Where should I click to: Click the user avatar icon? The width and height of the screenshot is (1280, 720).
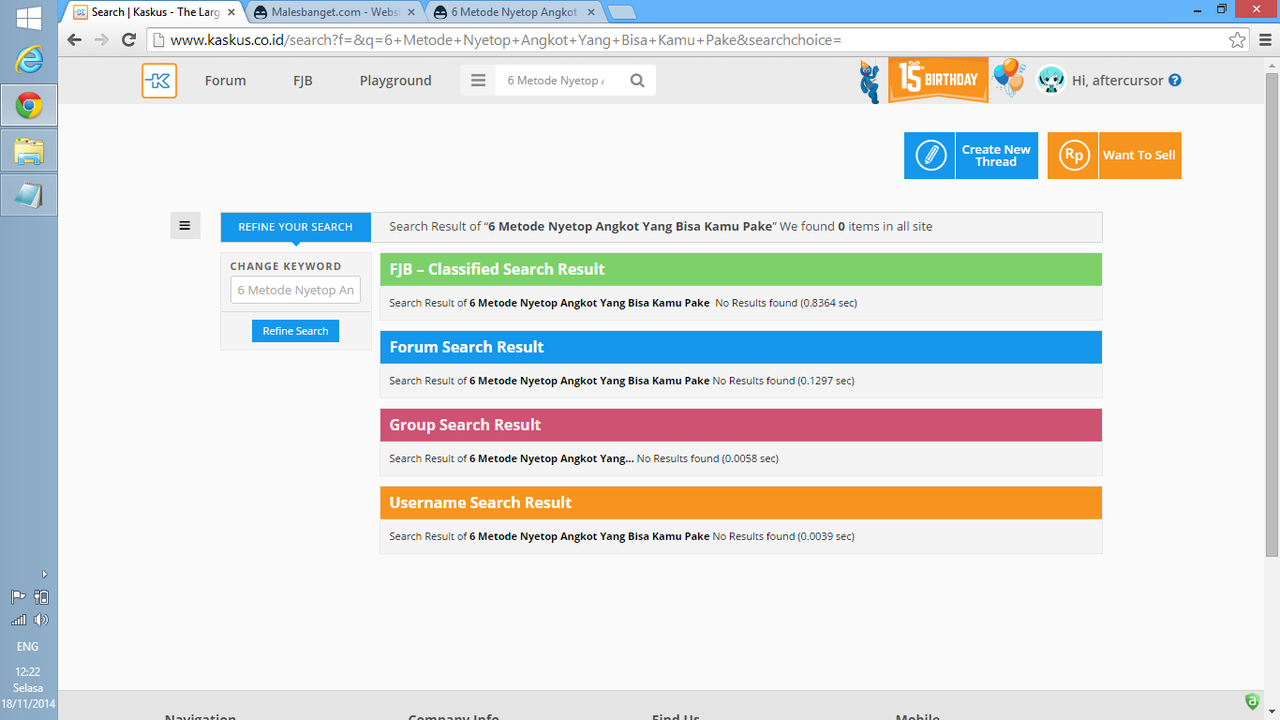[1051, 80]
